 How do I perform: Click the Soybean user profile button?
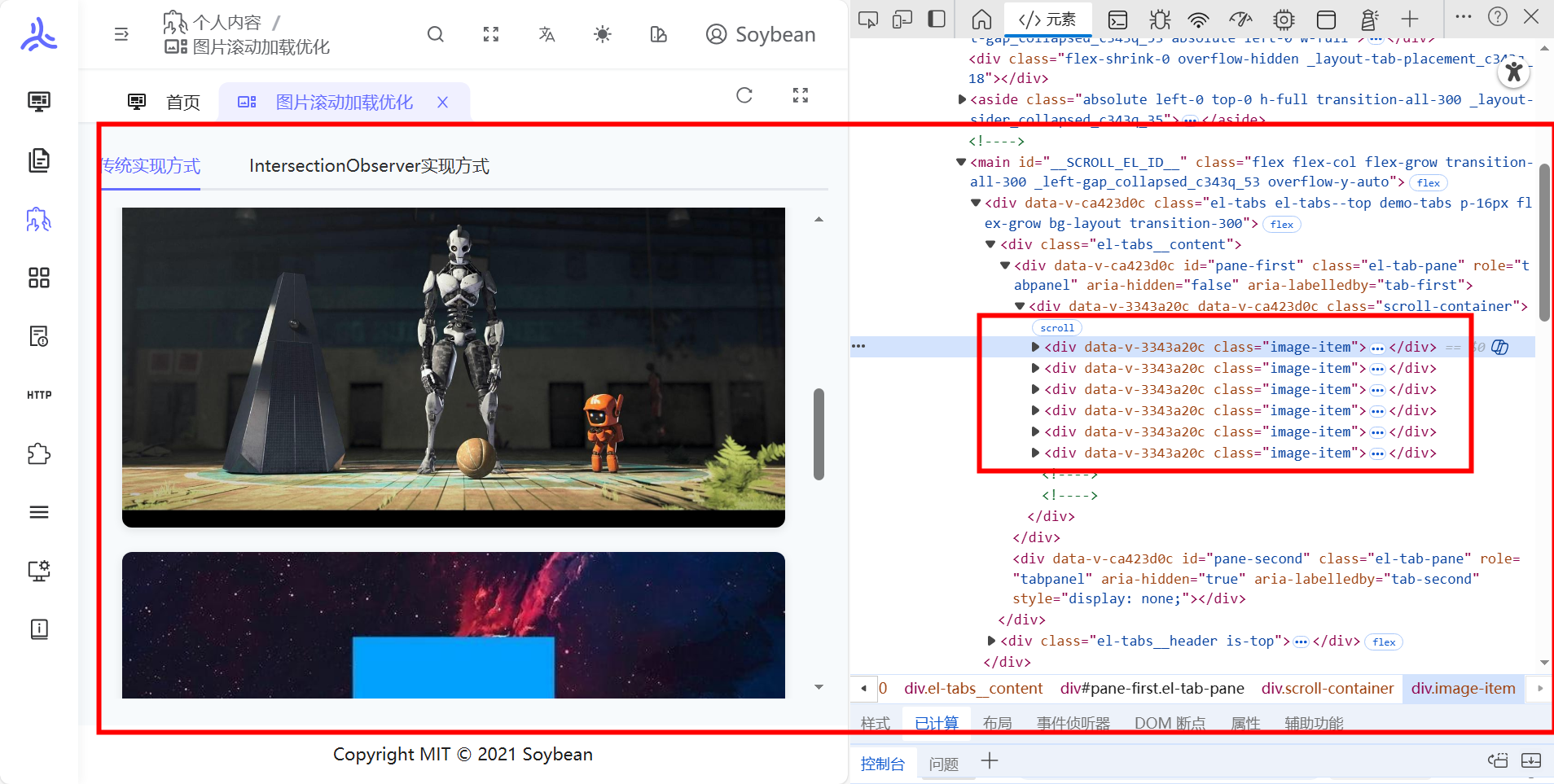tap(761, 34)
